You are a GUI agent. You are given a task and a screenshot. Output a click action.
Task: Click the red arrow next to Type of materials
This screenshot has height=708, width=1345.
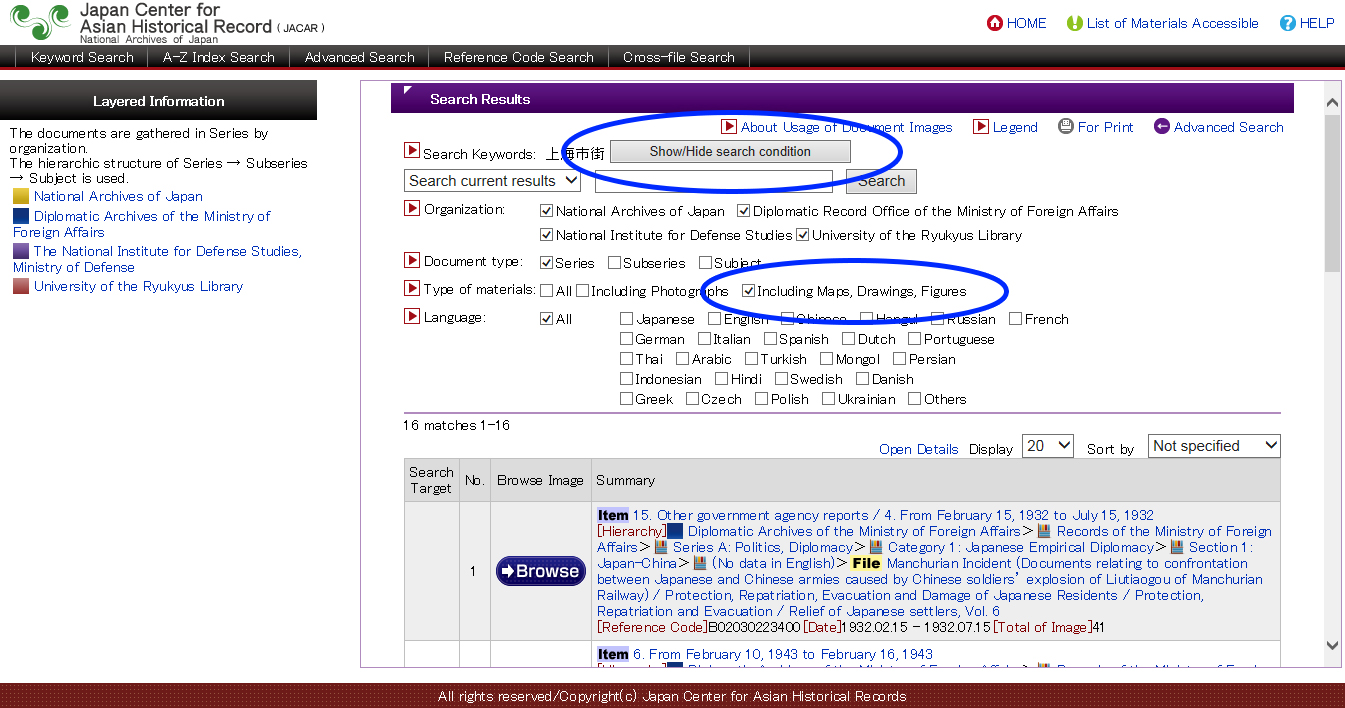[412, 288]
